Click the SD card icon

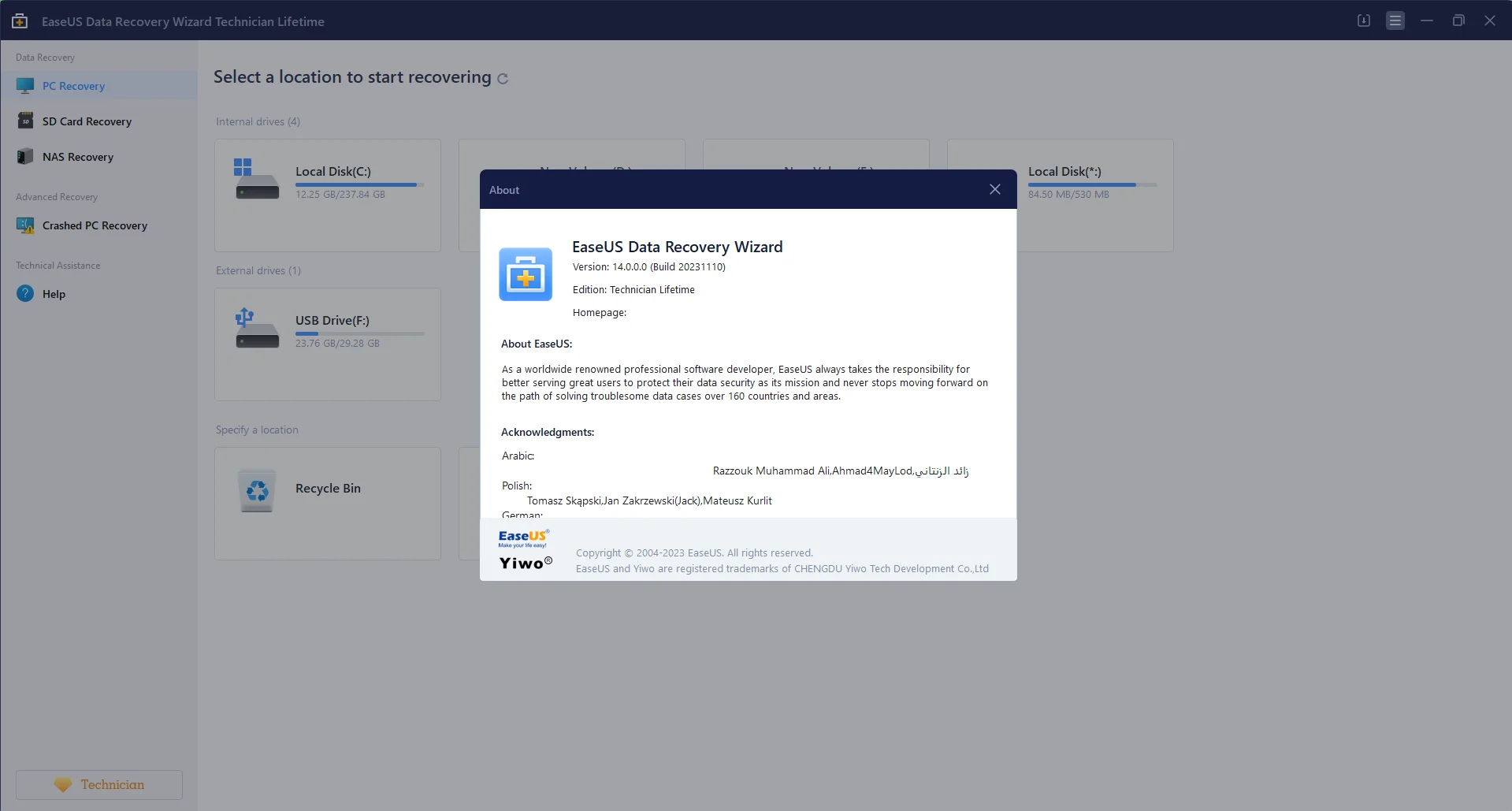(x=25, y=121)
